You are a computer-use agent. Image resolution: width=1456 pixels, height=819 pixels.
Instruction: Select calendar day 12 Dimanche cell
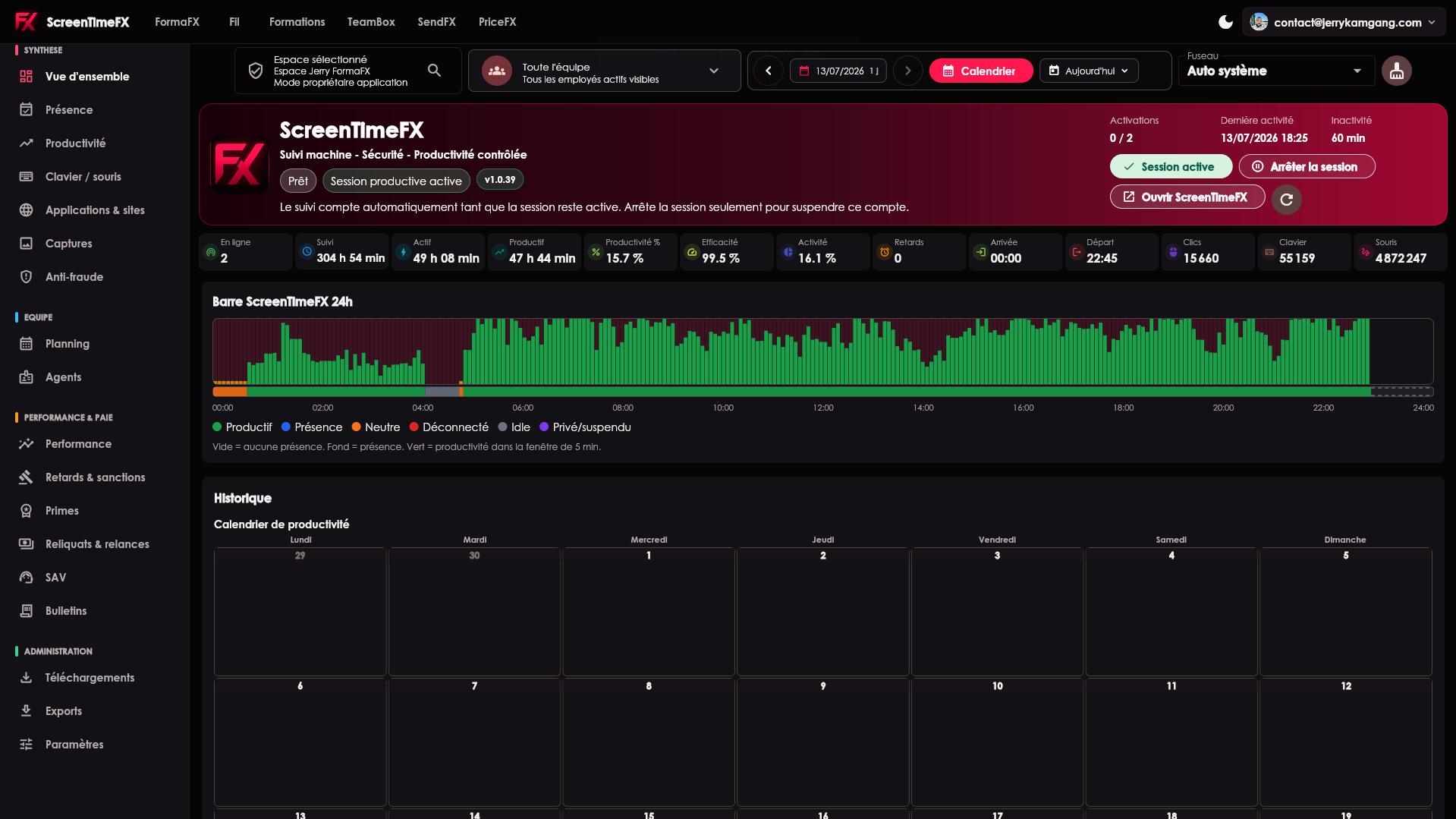[x=1346, y=742]
